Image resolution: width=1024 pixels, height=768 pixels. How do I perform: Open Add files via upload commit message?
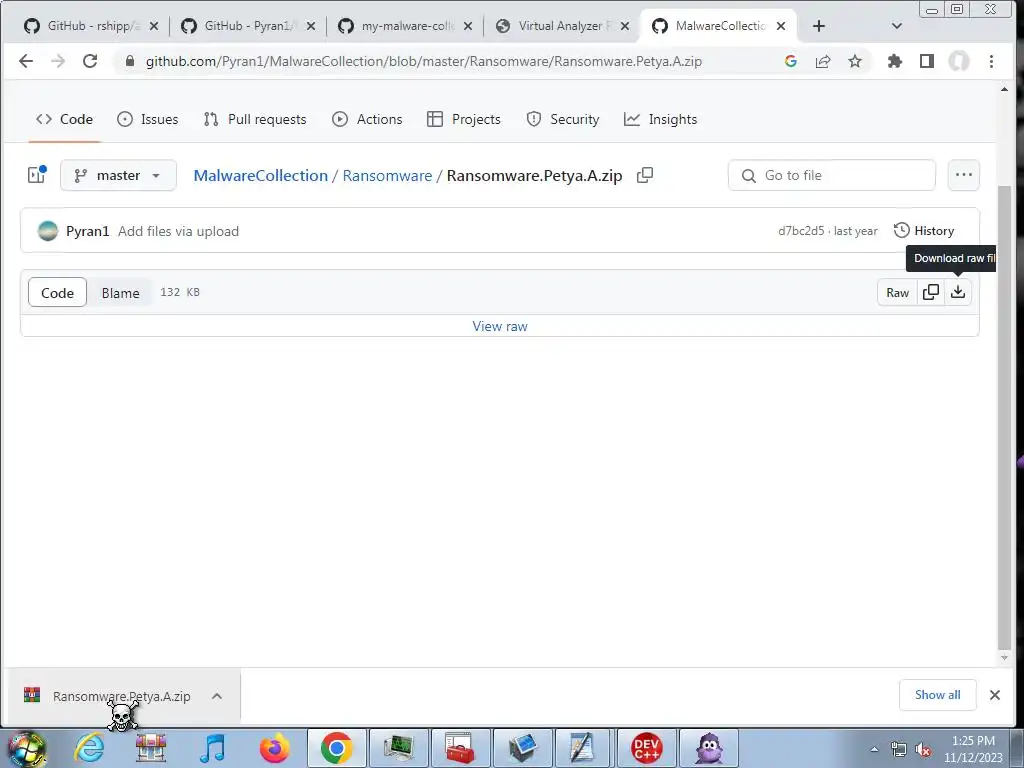(x=178, y=231)
